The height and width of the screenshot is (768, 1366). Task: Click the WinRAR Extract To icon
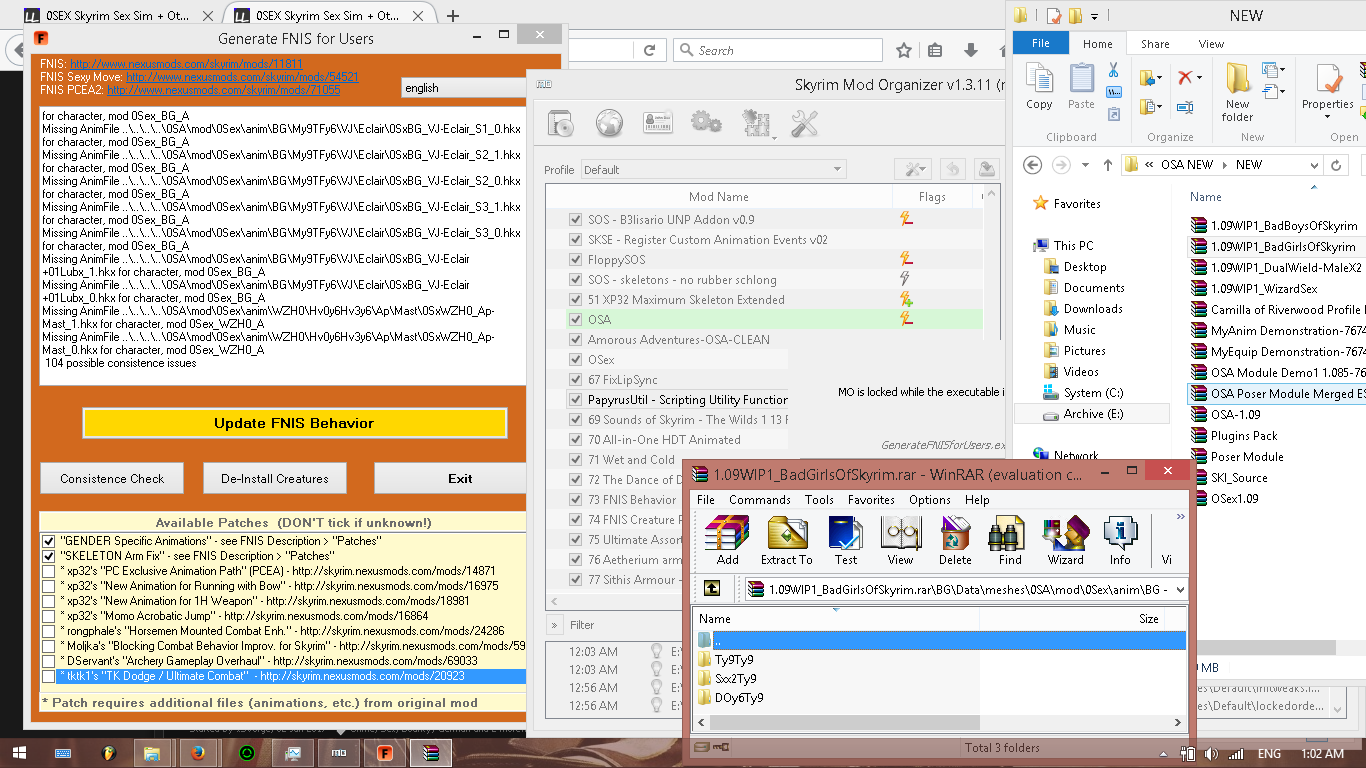click(786, 541)
